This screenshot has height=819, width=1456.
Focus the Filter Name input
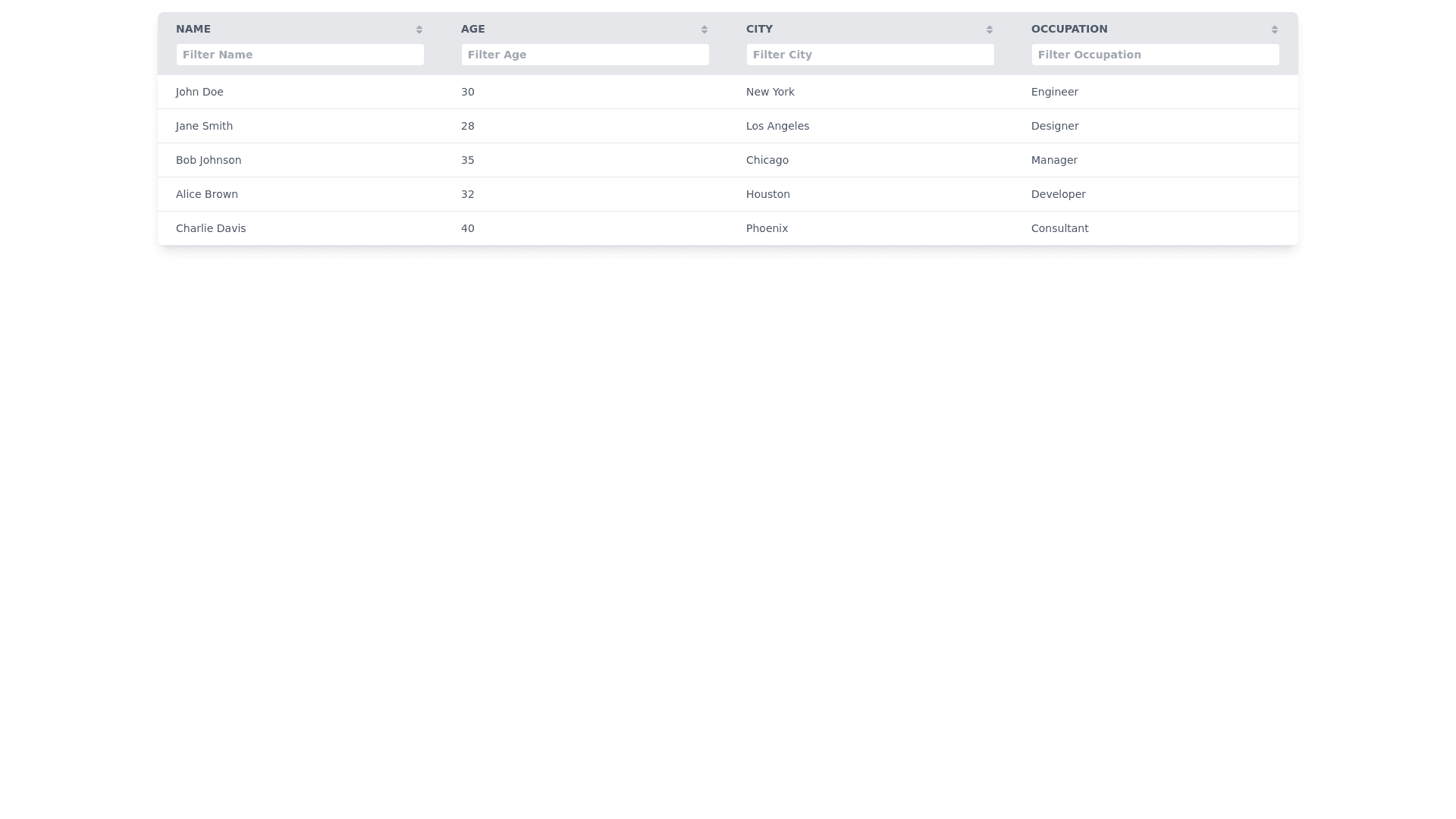point(300,55)
